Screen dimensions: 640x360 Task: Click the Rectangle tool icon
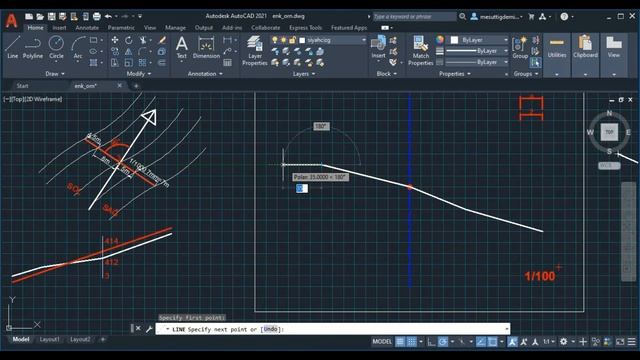point(93,40)
